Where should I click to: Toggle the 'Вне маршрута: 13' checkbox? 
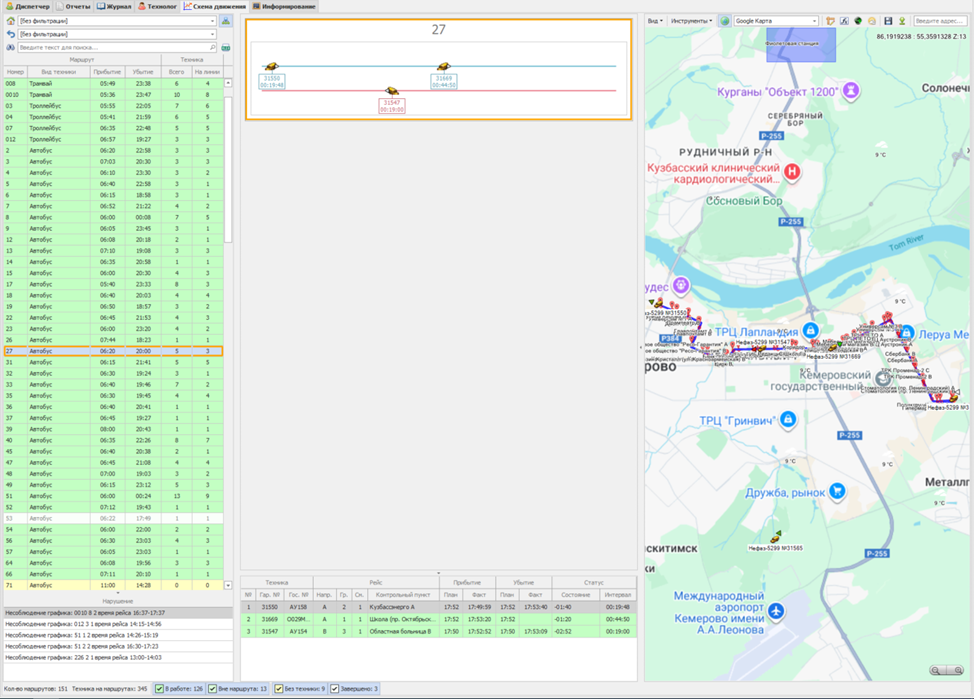pos(212,689)
